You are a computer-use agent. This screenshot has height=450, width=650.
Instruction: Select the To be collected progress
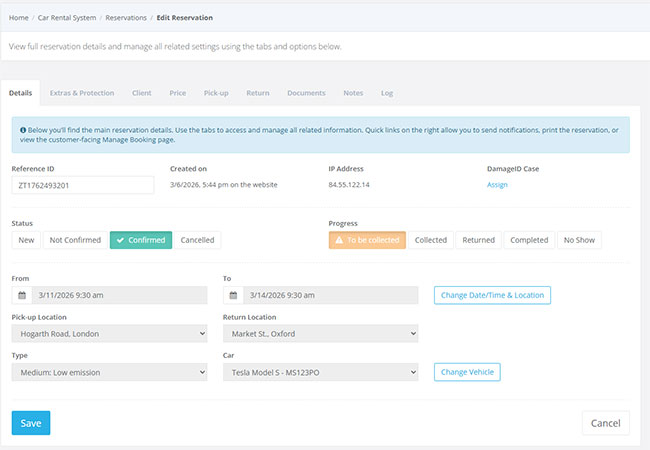pos(367,240)
